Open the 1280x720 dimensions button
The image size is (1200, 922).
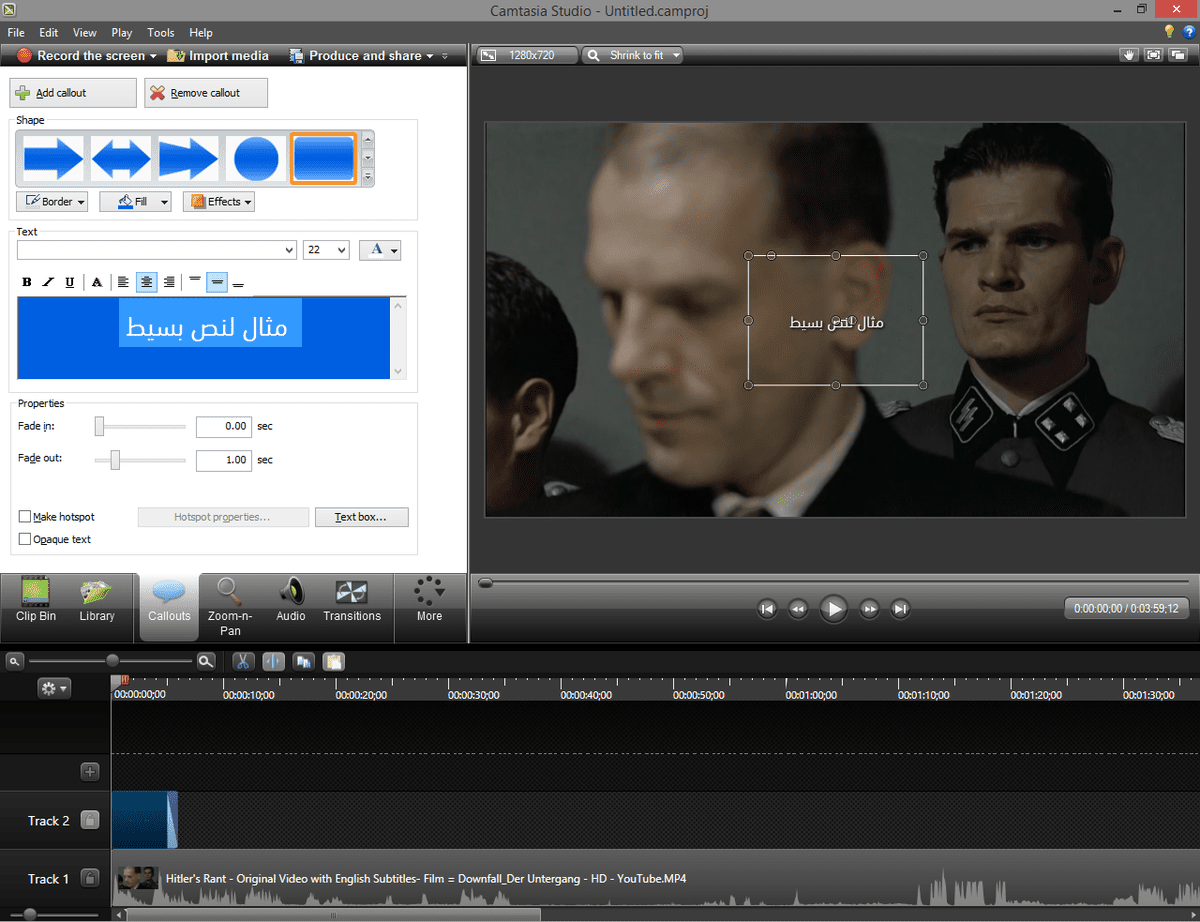527,56
